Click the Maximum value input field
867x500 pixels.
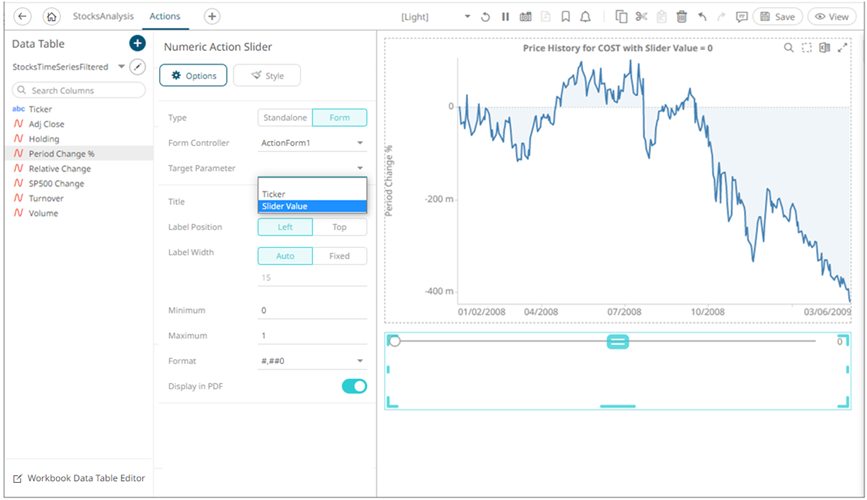tap(312, 335)
